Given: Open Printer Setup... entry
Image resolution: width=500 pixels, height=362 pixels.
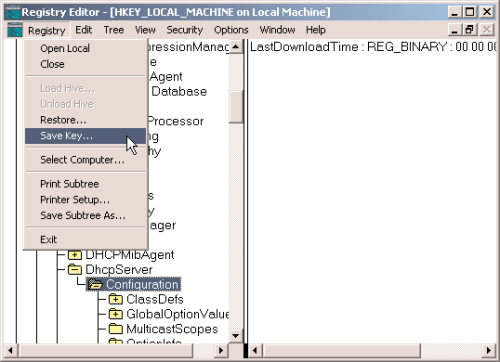Looking at the screenshot, I should [86, 200].
